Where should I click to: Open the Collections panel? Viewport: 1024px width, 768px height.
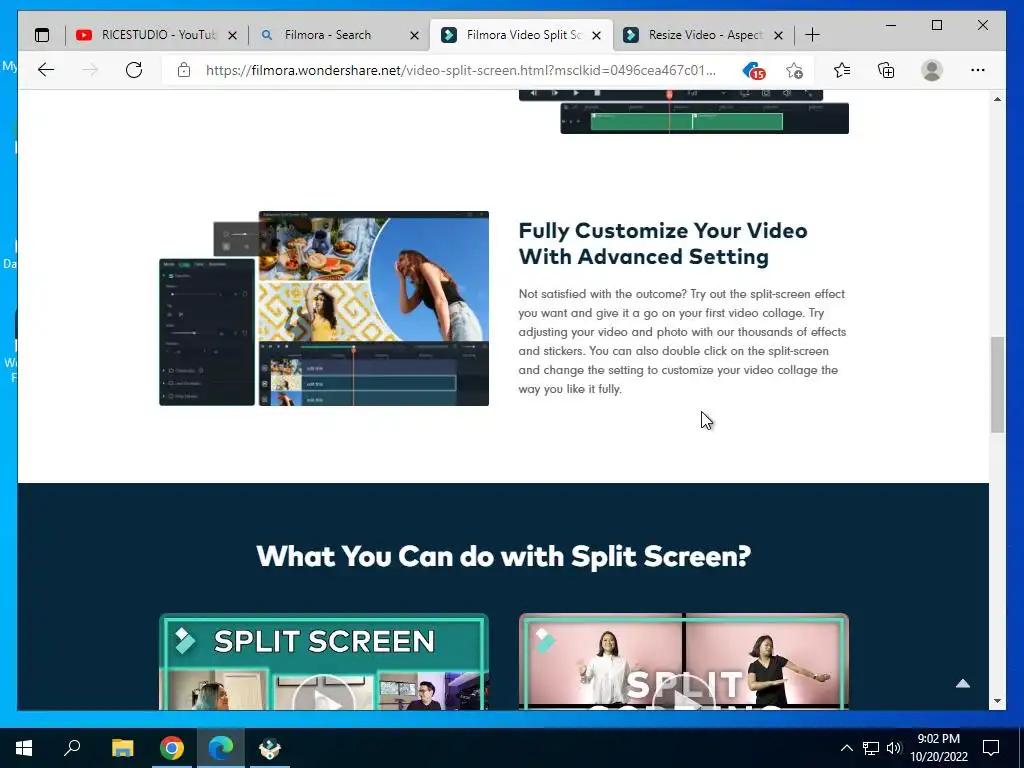point(886,70)
